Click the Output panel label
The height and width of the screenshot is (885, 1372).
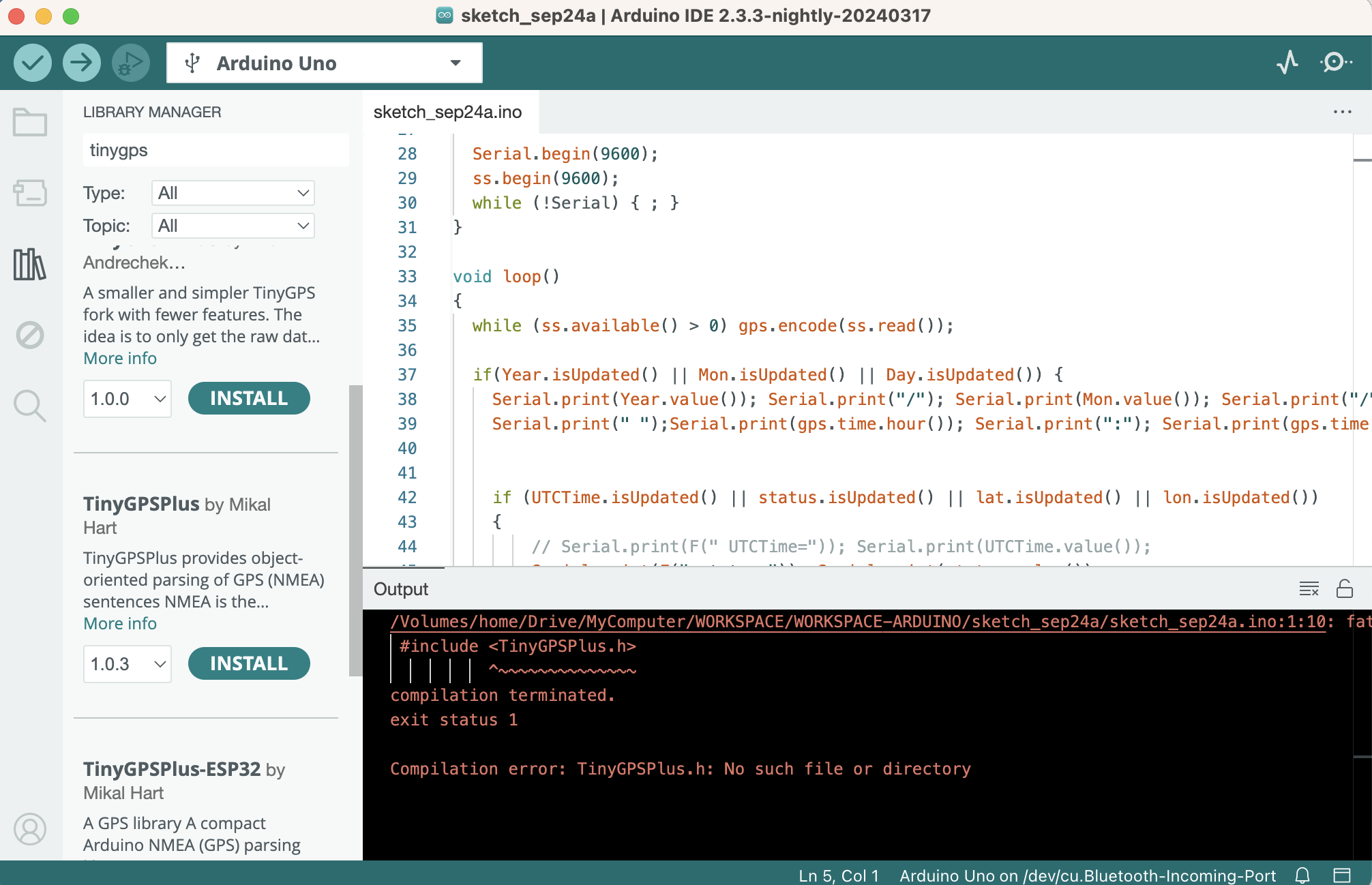point(401,589)
